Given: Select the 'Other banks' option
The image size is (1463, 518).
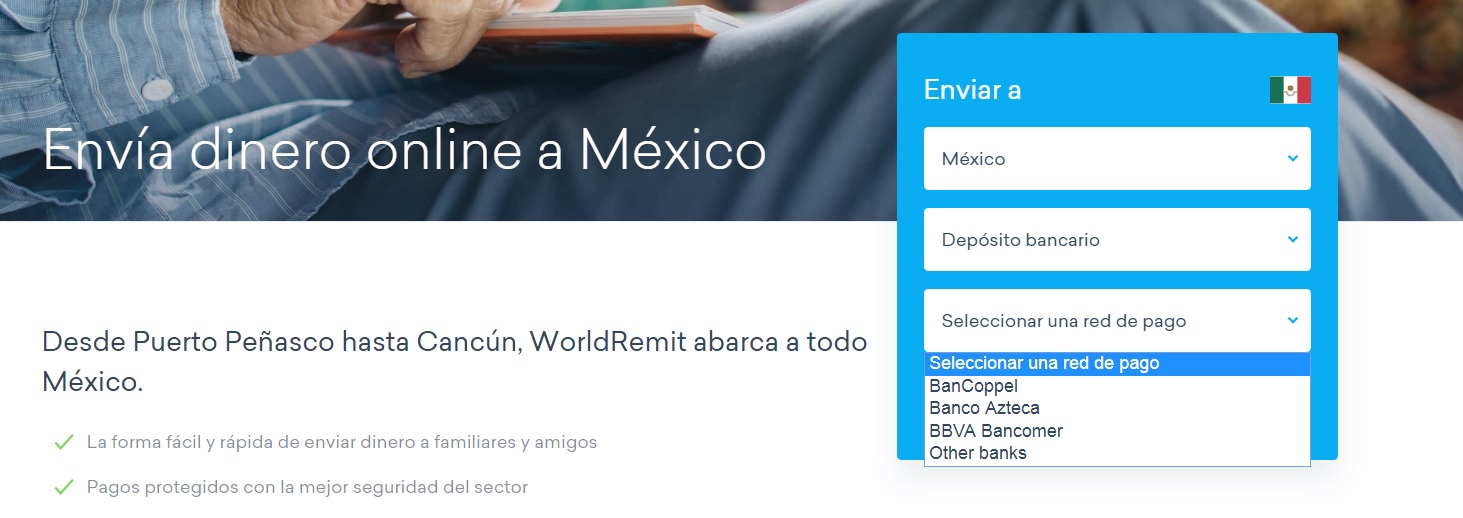Looking at the screenshot, I should click(977, 453).
